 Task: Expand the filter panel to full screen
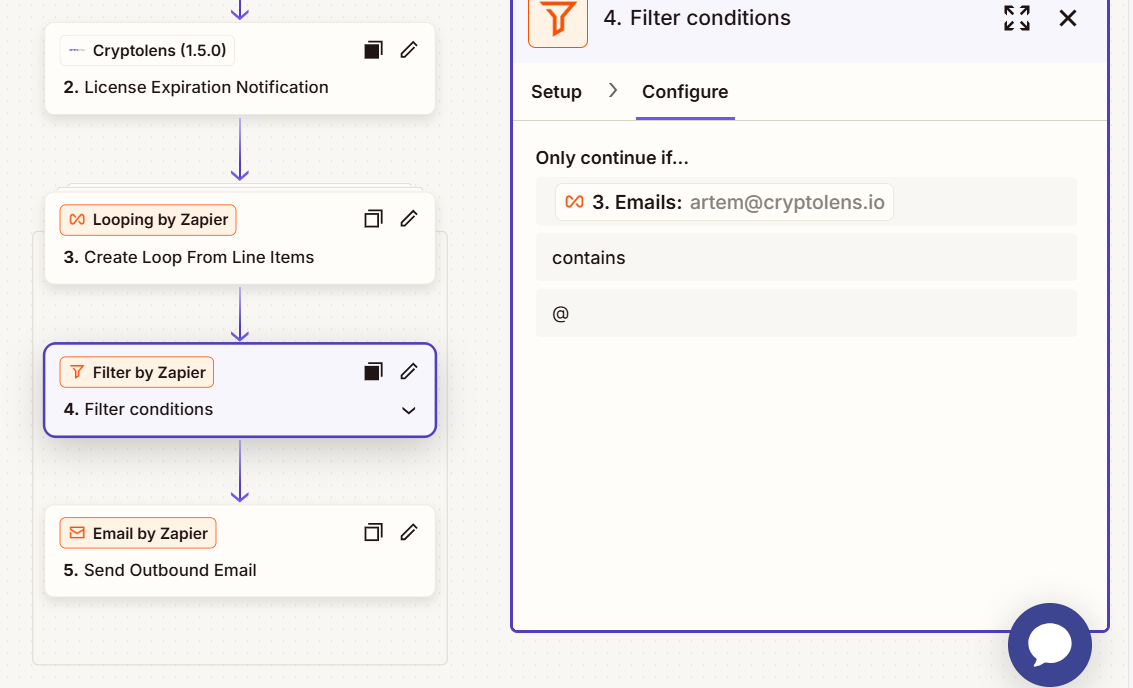[1017, 18]
